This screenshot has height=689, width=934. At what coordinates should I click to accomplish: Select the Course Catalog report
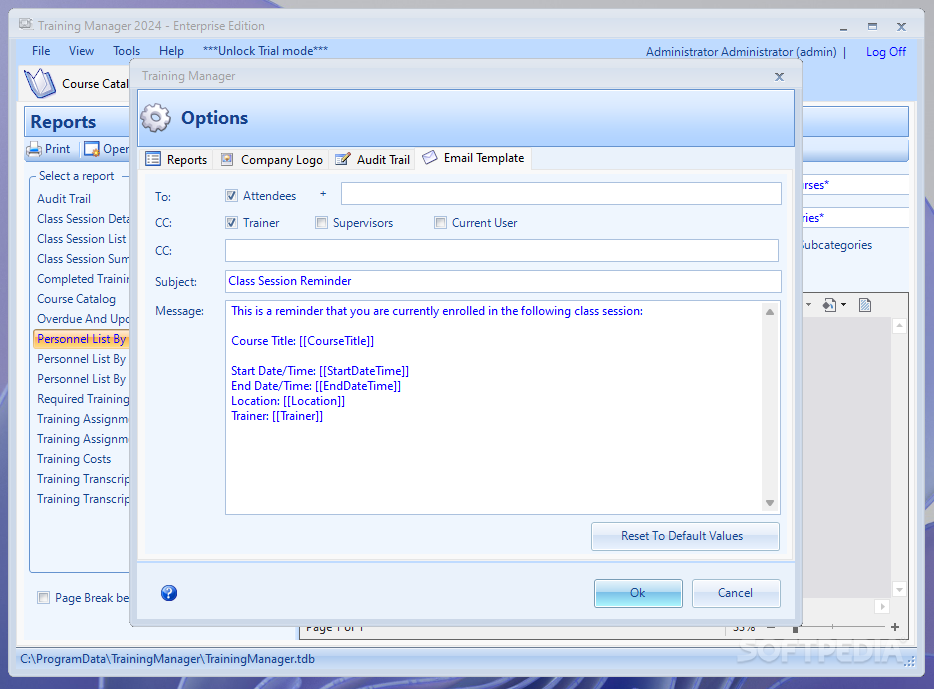[x=76, y=299]
